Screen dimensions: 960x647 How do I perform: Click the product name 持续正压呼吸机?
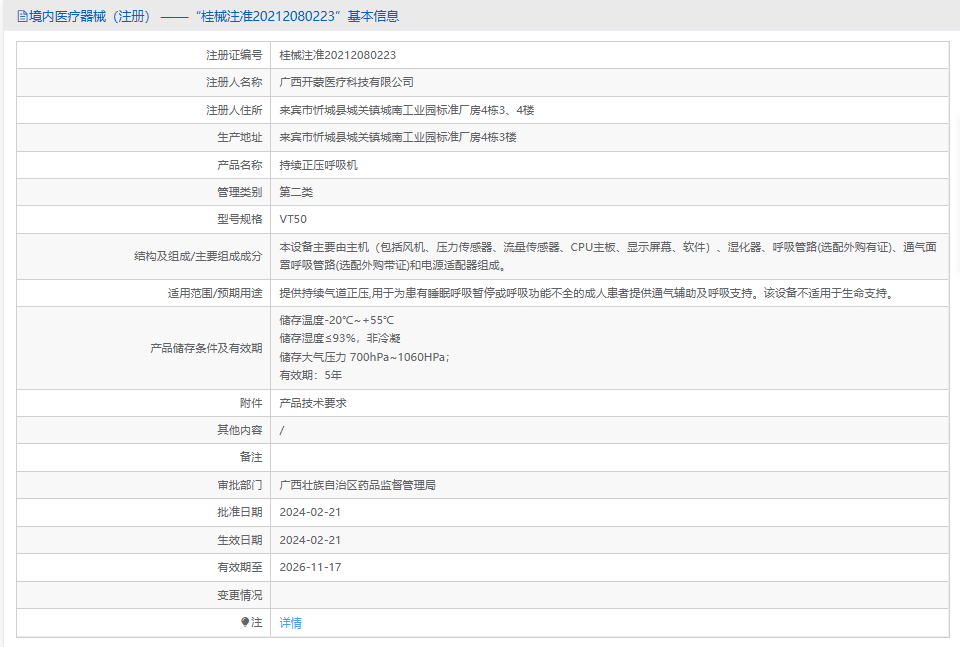coord(318,165)
